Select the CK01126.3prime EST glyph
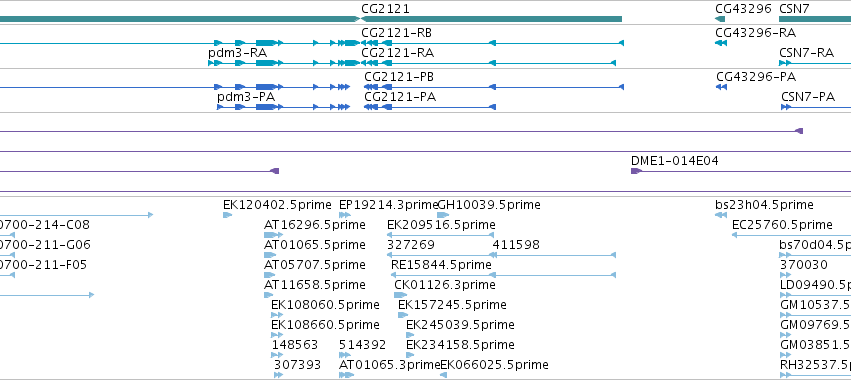This screenshot has width=851, height=380. [401, 295]
